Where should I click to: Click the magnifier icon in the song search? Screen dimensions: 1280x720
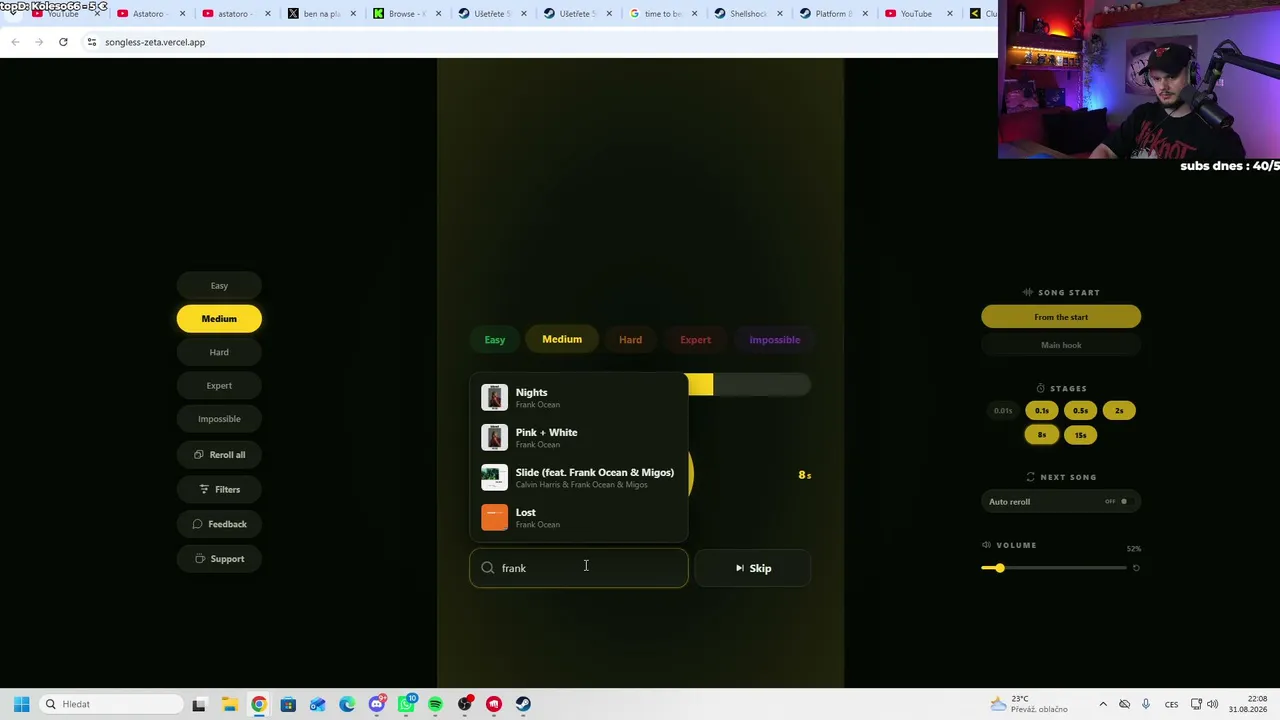click(x=488, y=568)
